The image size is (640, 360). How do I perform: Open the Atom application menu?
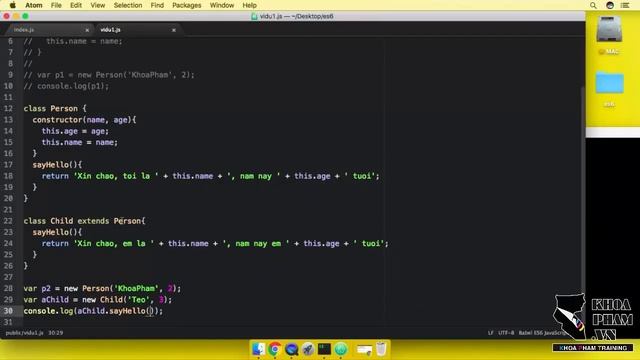(x=33, y=5)
